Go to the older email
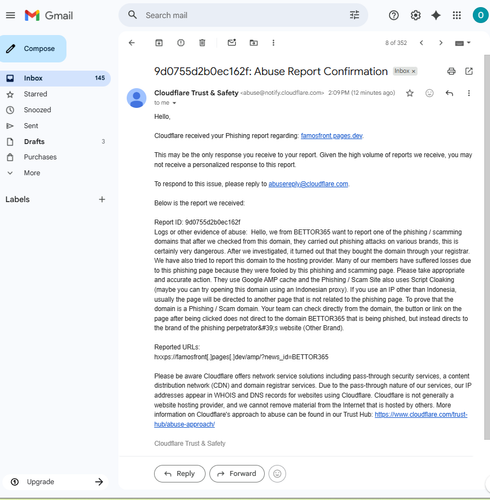The height and width of the screenshot is (500, 490). (441, 43)
